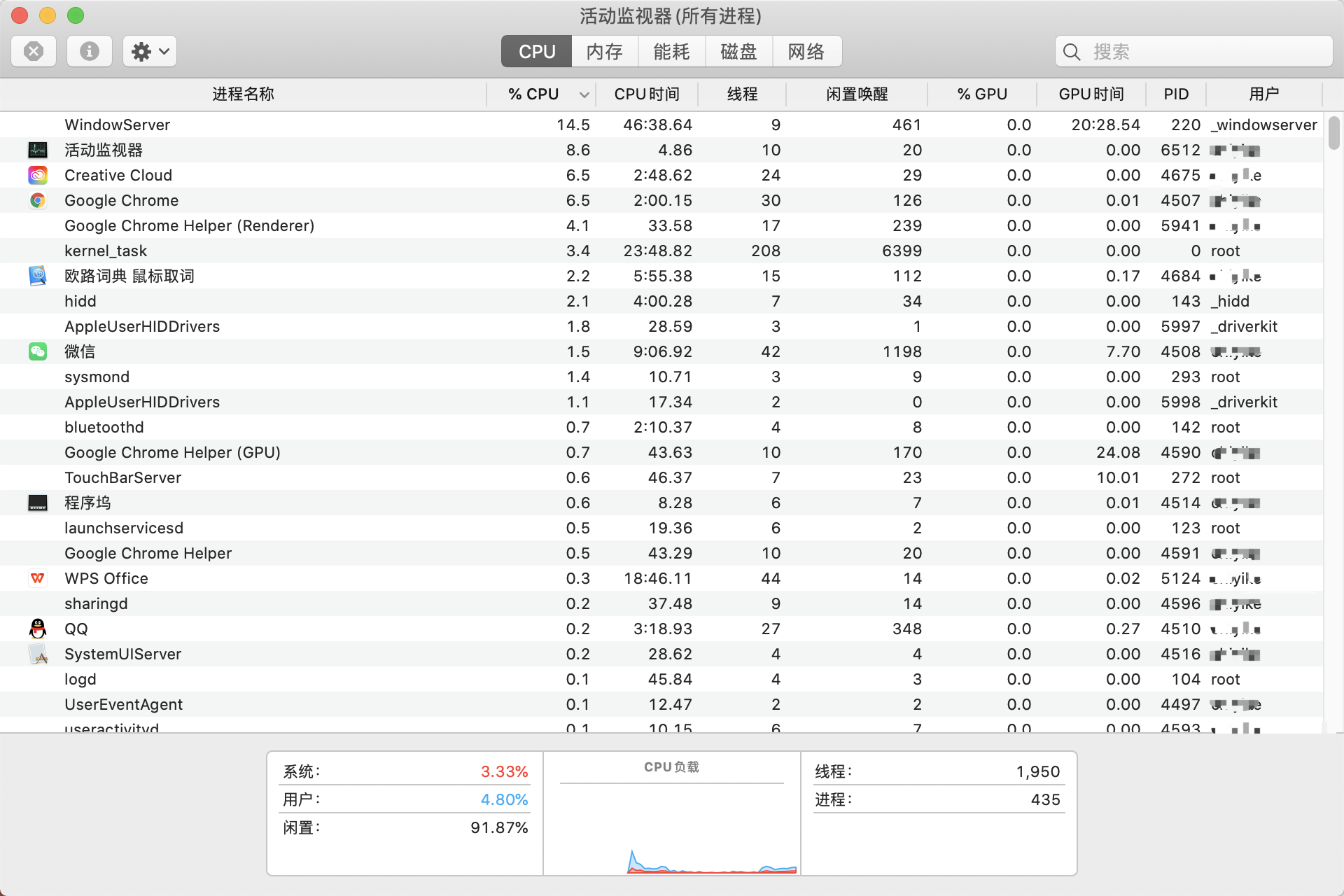
Task: Open the gear actions dropdown menu
Action: 150,51
